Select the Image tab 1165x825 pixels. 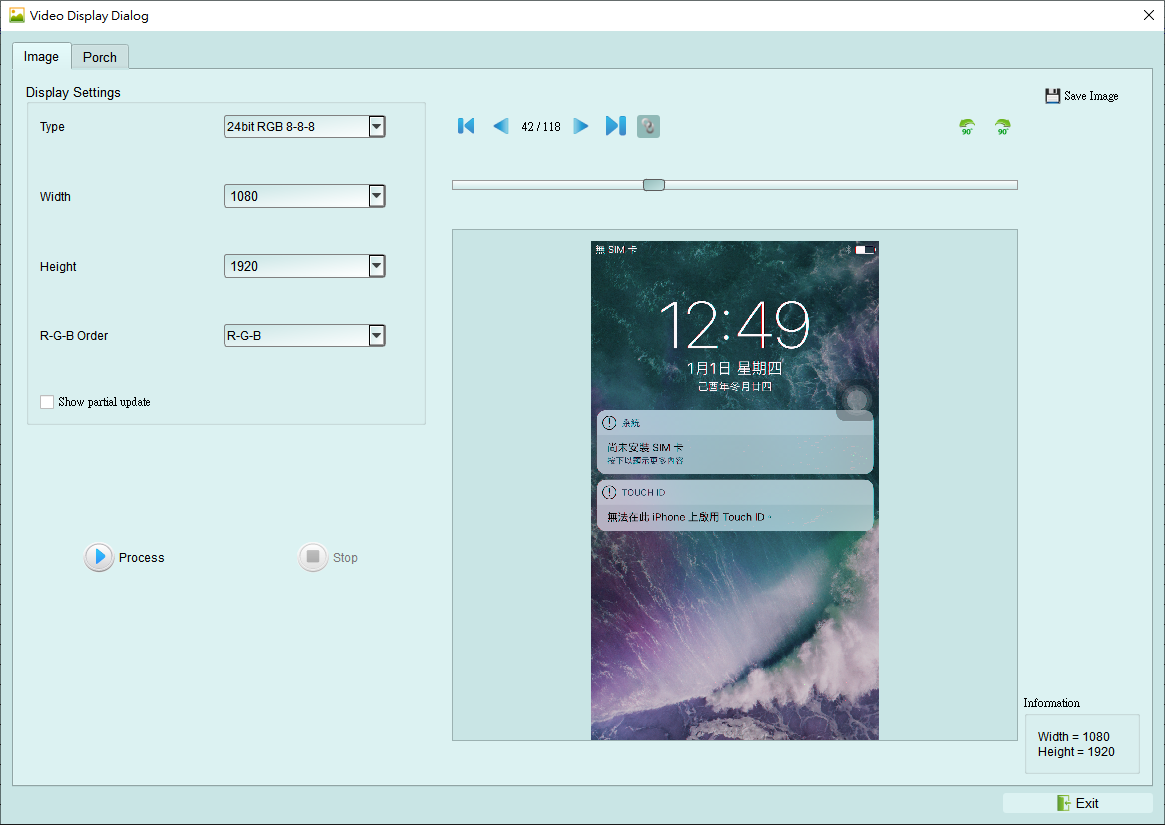point(42,56)
